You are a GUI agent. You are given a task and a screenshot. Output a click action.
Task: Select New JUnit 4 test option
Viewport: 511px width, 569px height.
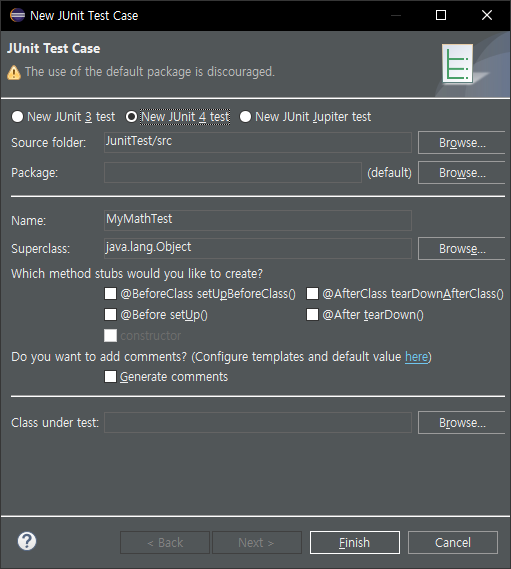click(178, 117)
